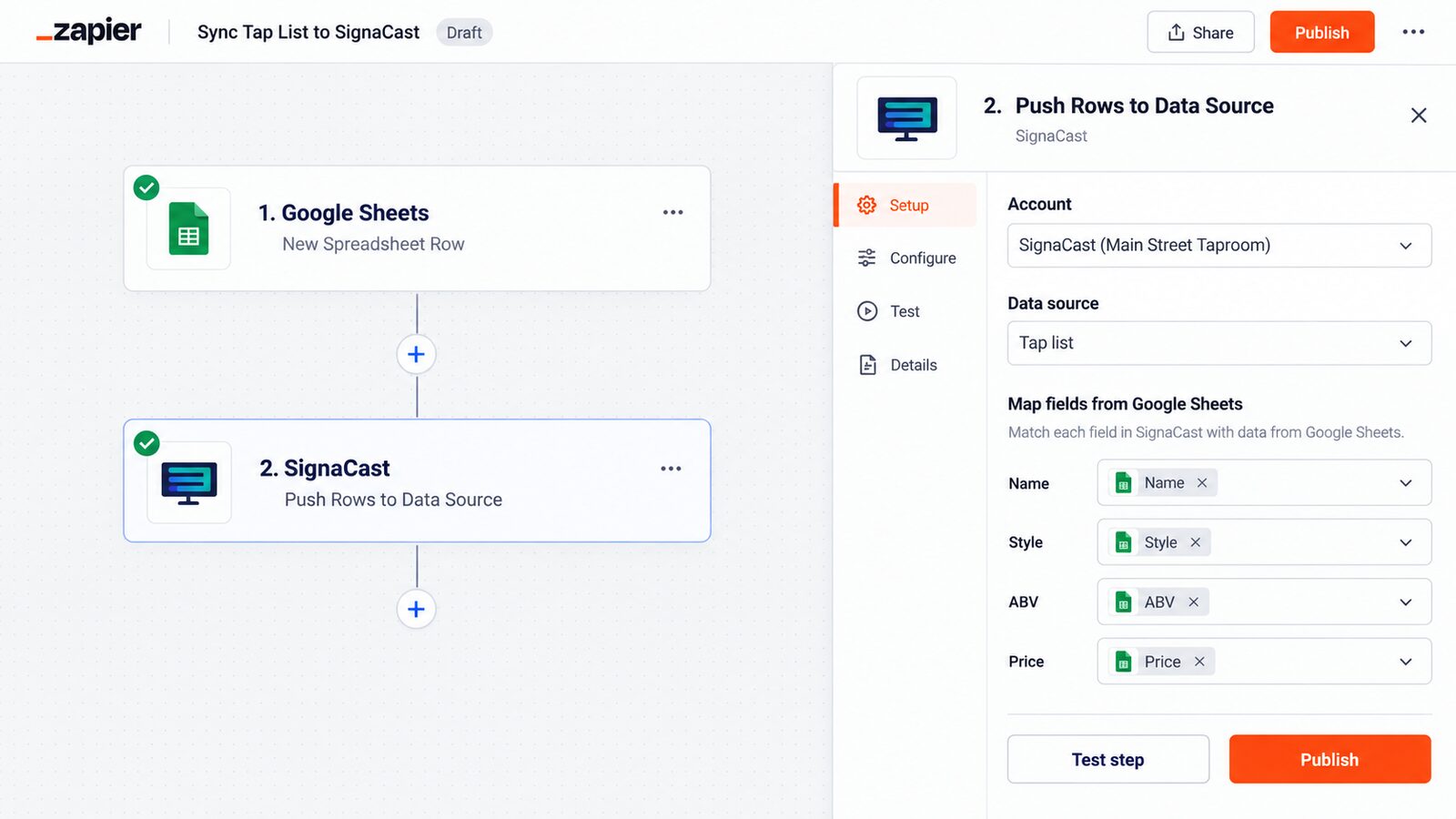Switch to the Configure tab
This screenshot has height=819, width=1456.
tap(906, 258)
